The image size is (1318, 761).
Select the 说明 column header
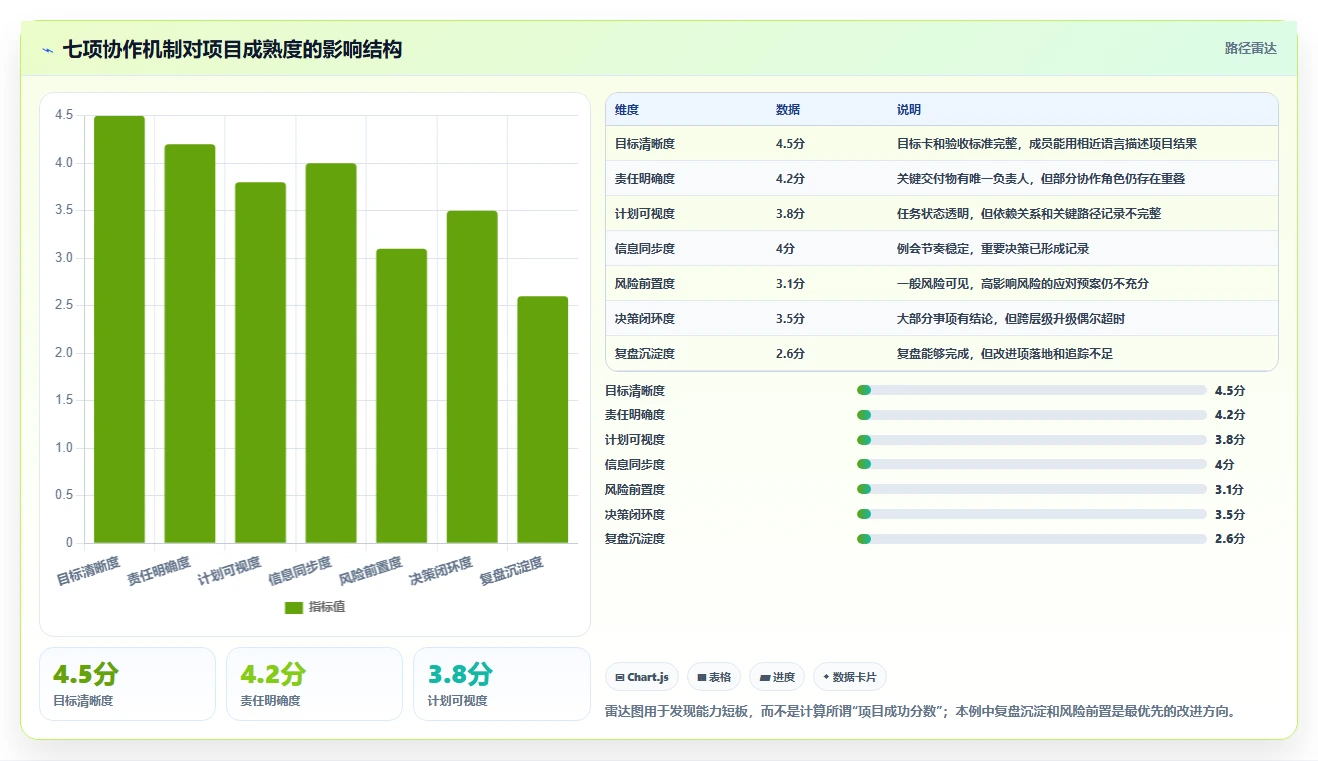[x=909, y=110]
